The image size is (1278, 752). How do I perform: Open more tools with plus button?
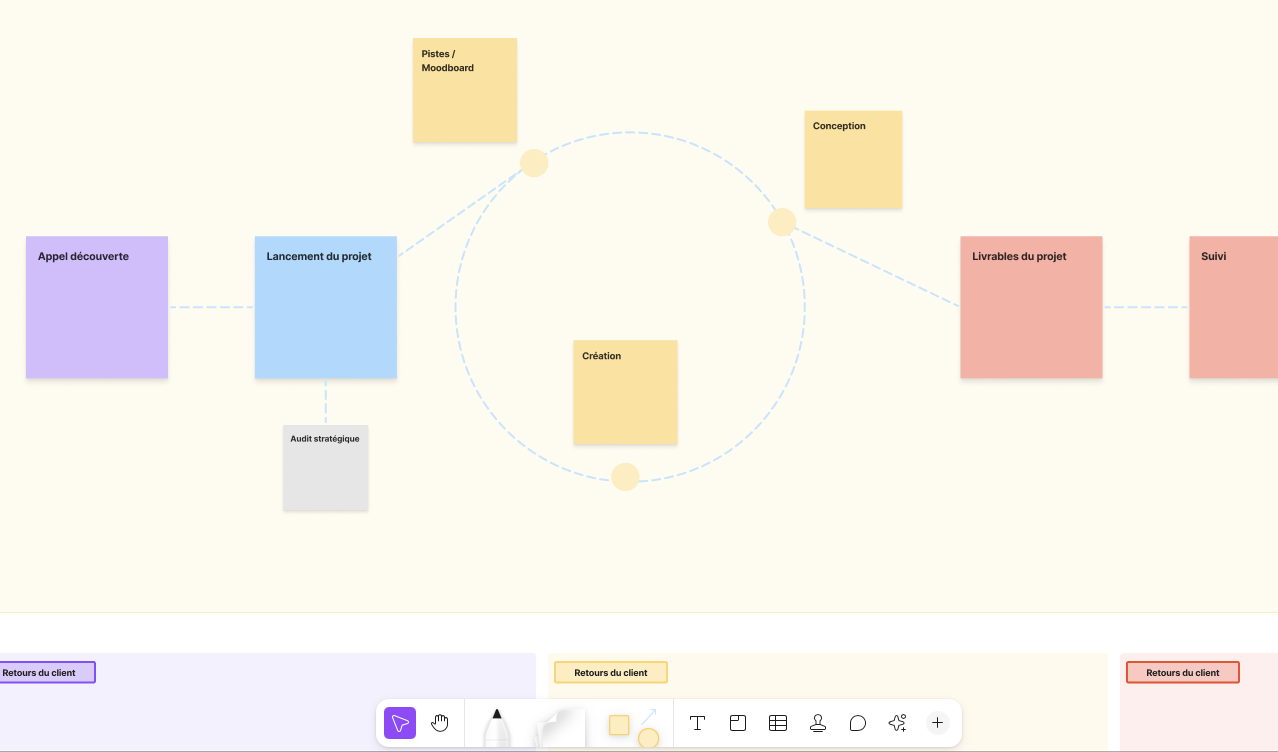937,723
